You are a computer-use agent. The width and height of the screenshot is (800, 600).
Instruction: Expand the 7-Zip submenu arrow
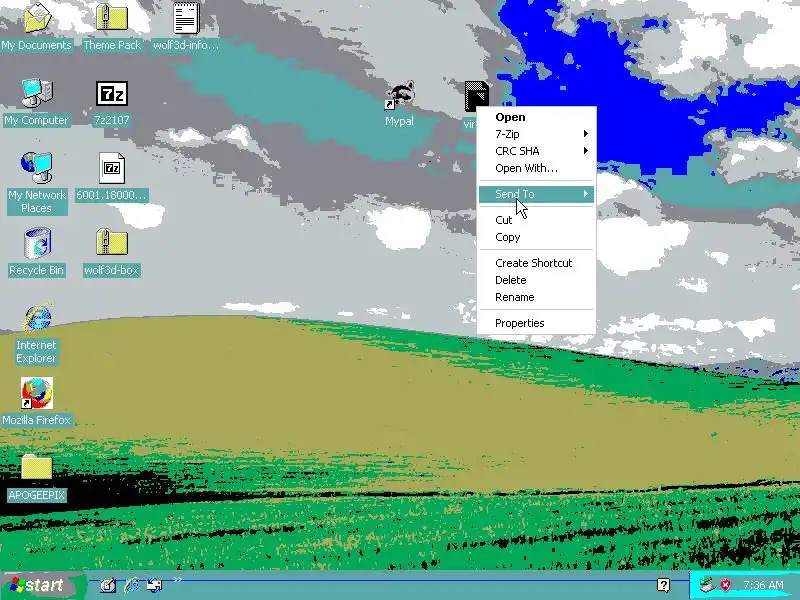point(586,134)
